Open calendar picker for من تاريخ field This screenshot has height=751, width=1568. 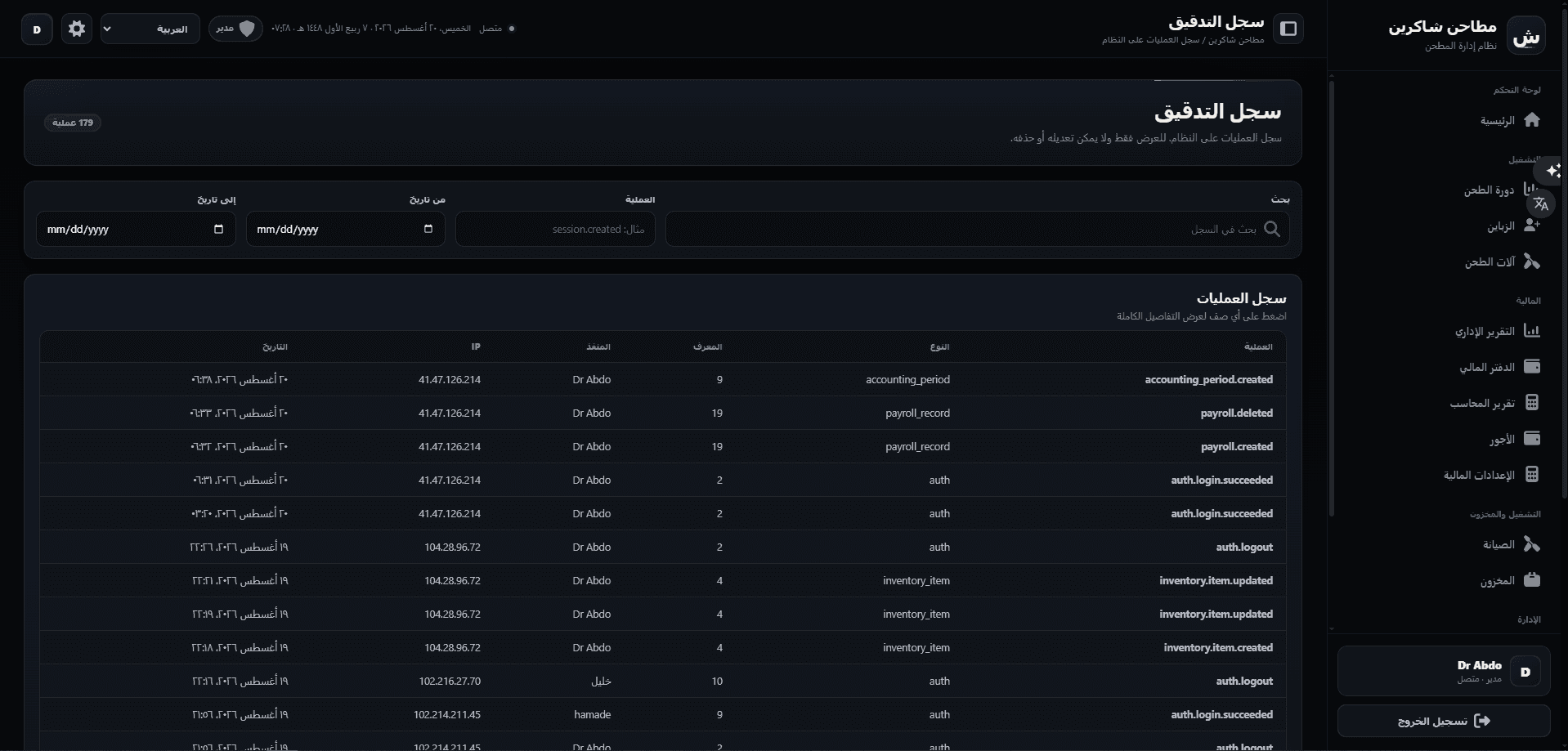[428, 229]
